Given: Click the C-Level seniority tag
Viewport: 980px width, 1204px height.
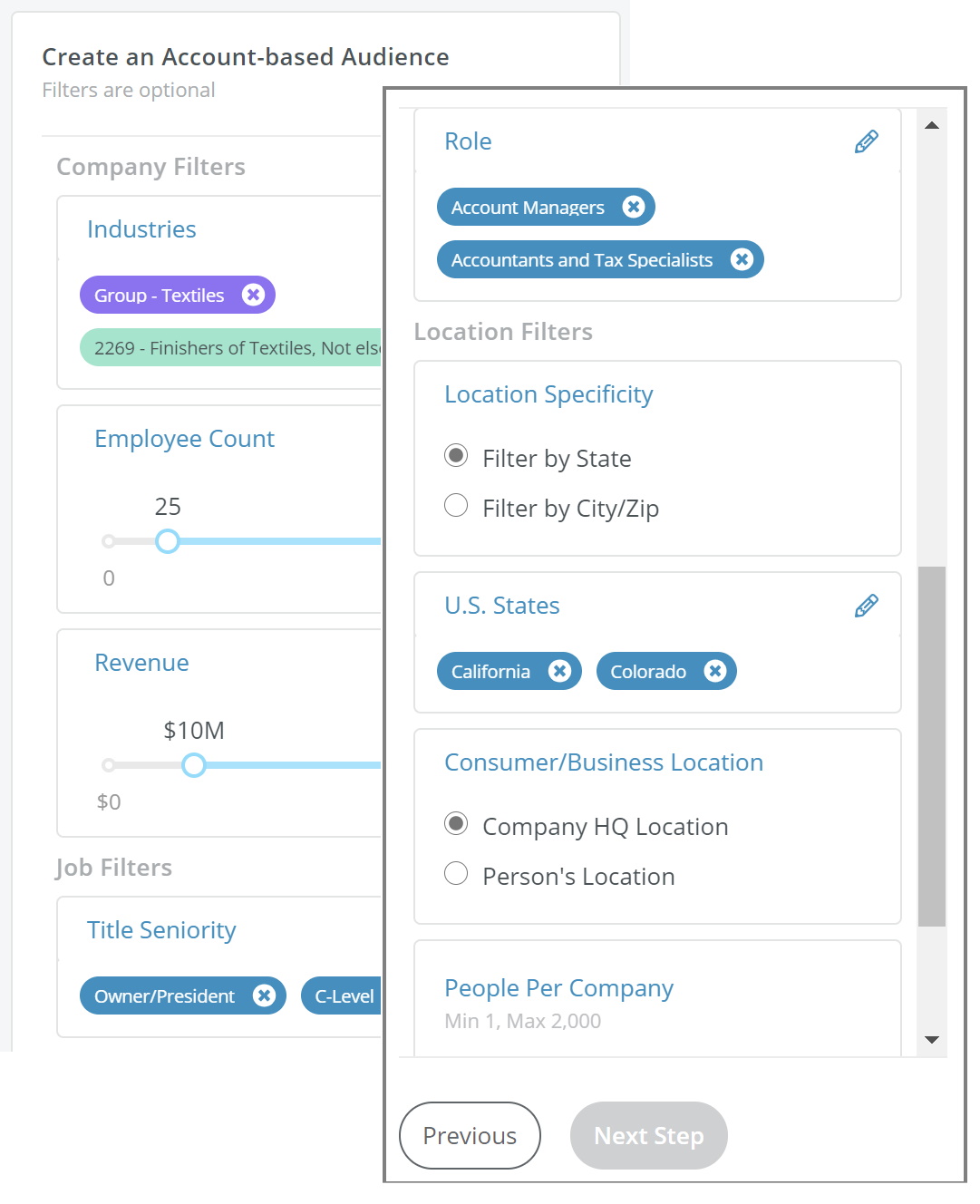Looking at the screenshot, I should [343, 995].
